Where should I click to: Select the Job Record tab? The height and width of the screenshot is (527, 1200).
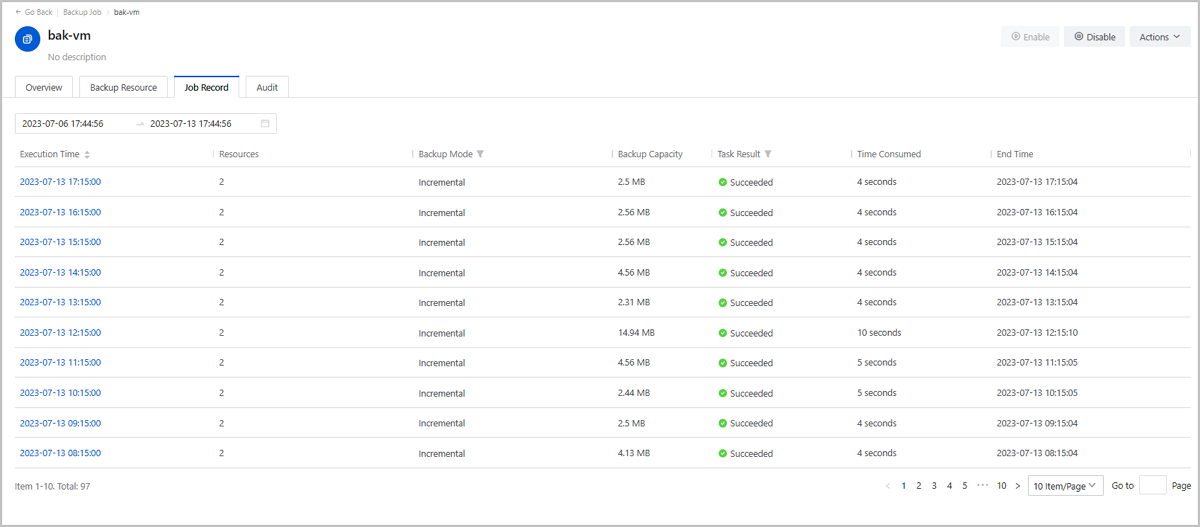click(206, 87)
